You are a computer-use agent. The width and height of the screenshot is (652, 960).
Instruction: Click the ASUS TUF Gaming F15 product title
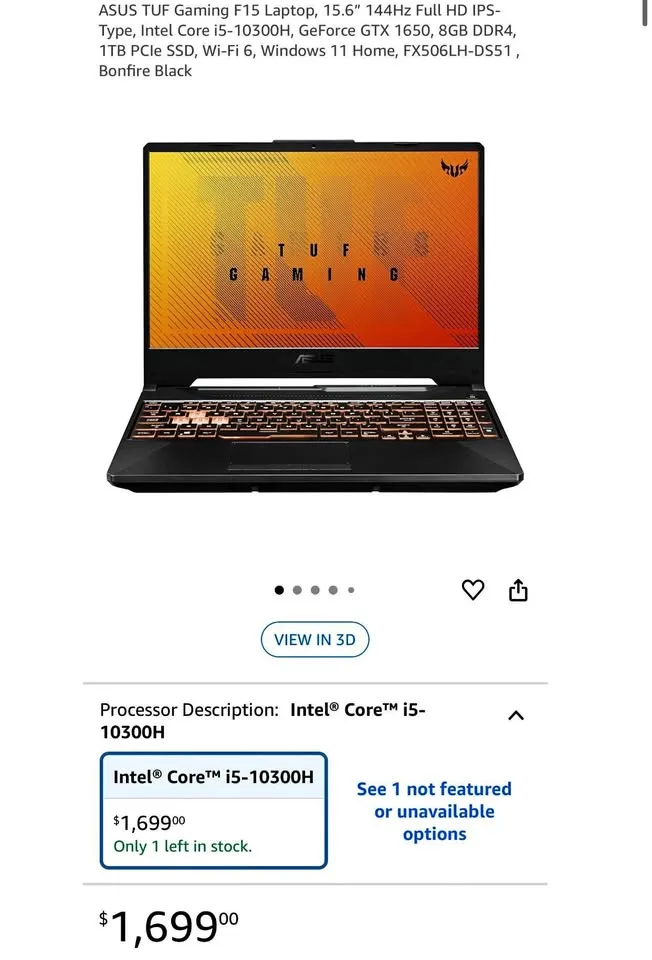tap(307, 40)
